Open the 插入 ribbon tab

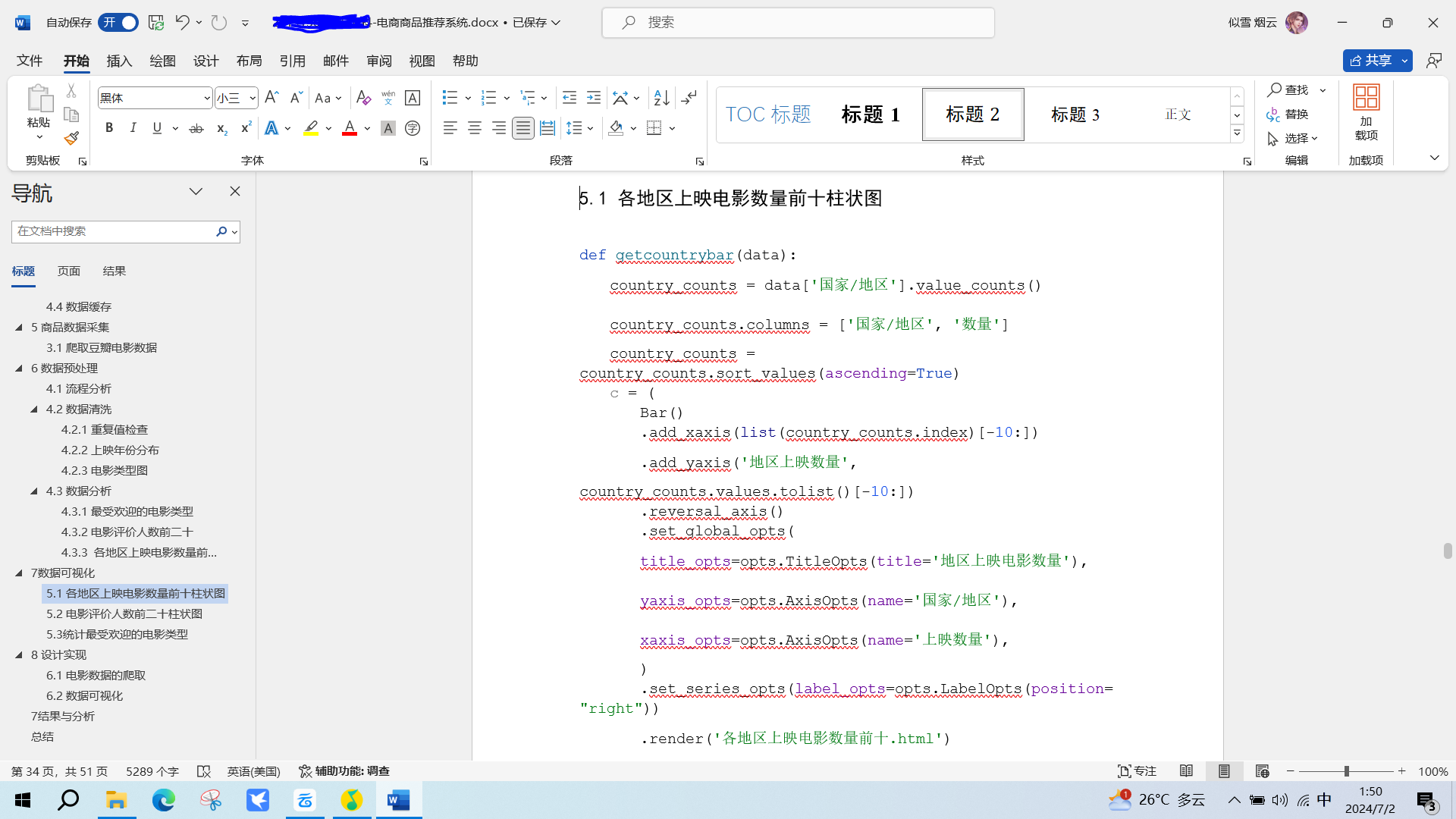click(119, 61)
